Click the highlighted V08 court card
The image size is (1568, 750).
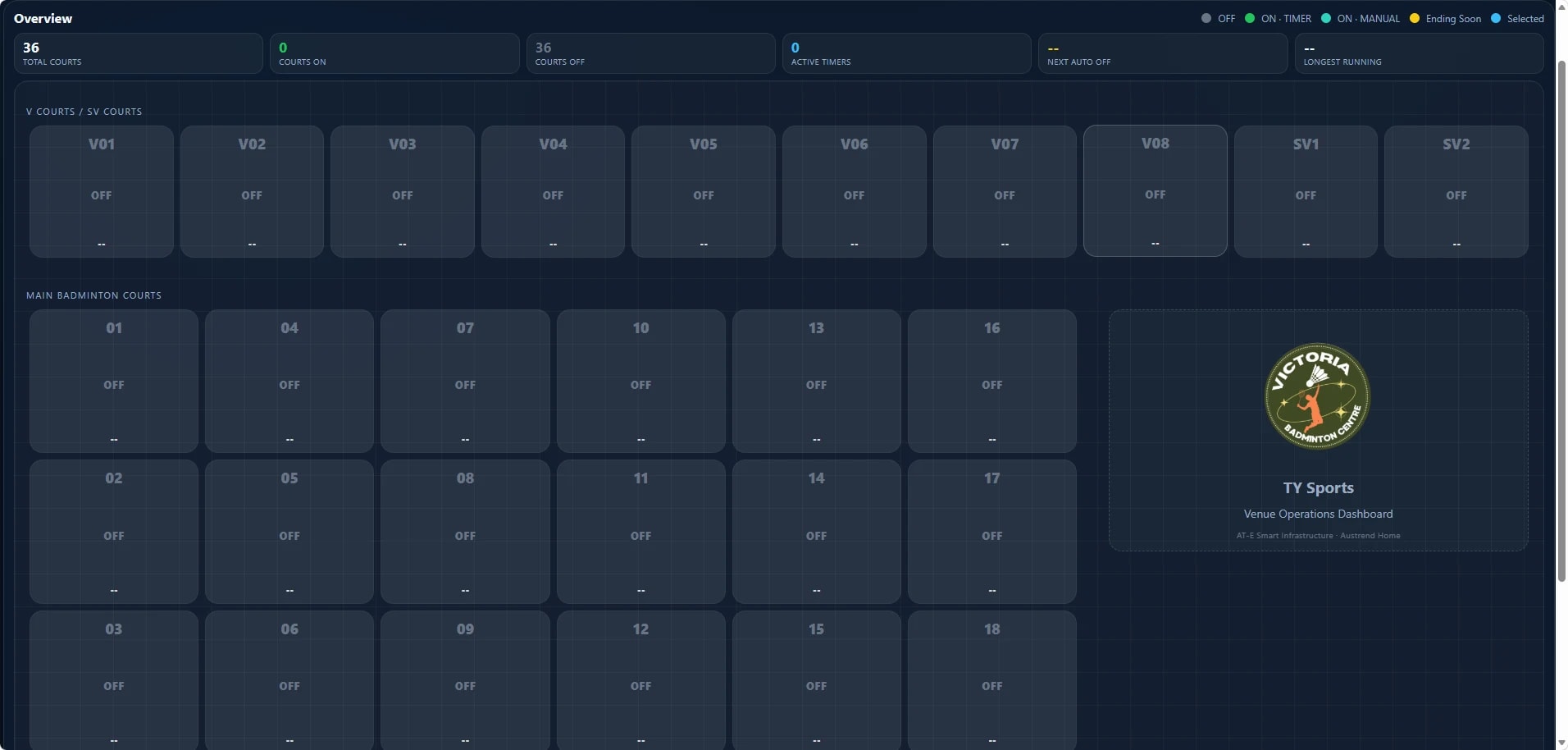click(1155, 190)
